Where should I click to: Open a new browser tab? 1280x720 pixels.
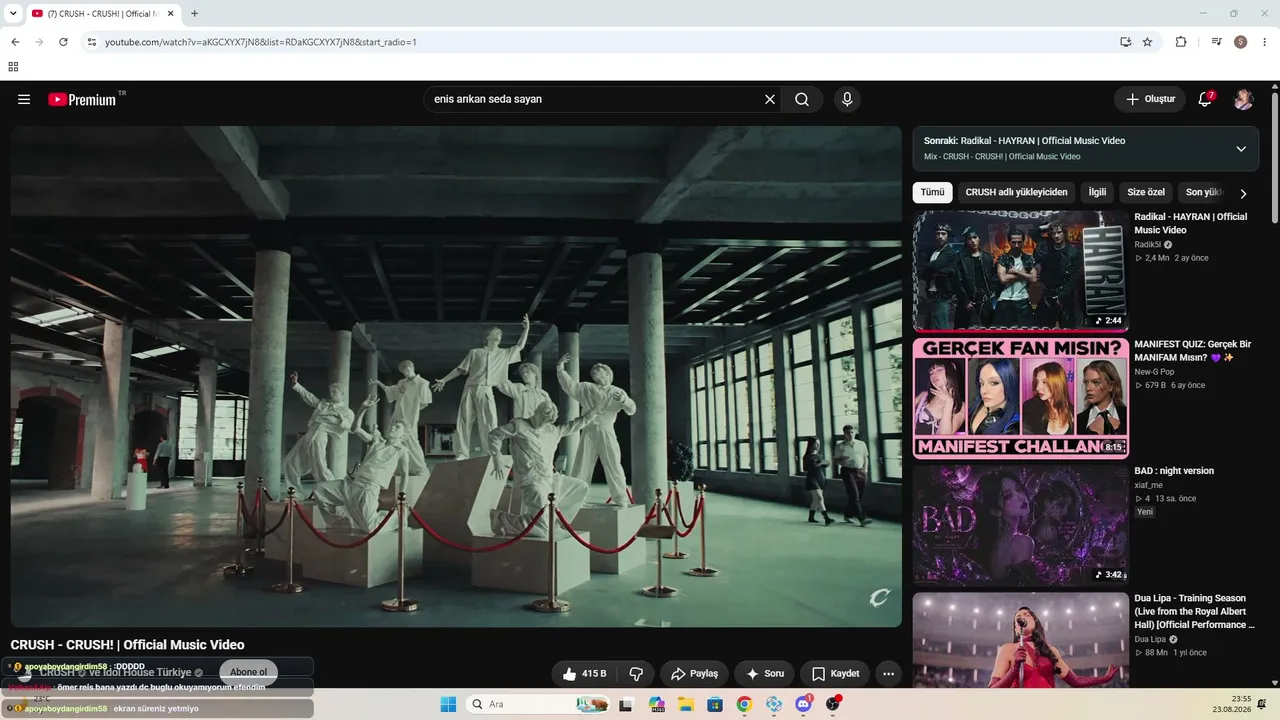(194, 14)
